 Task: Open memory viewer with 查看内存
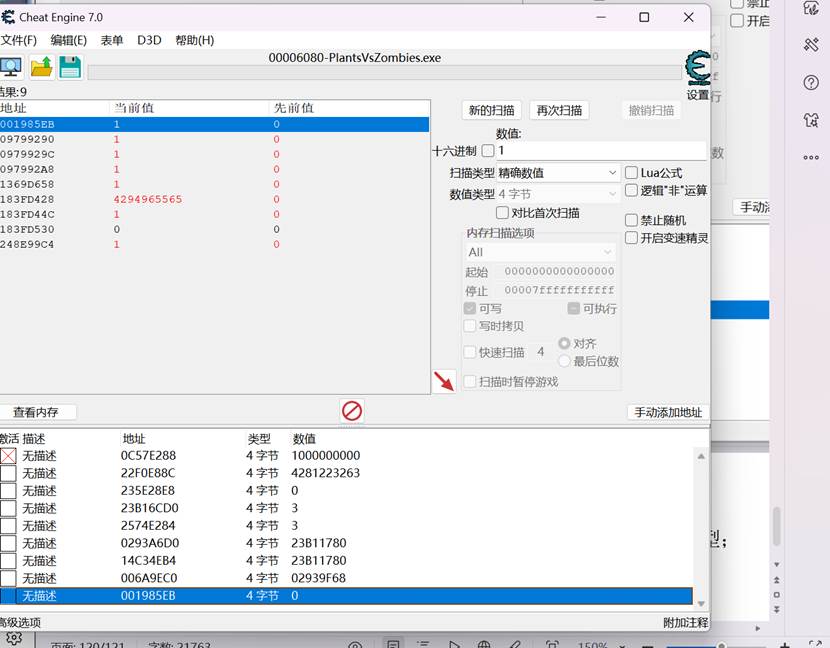pyautogui.click(x=36, y=412)
